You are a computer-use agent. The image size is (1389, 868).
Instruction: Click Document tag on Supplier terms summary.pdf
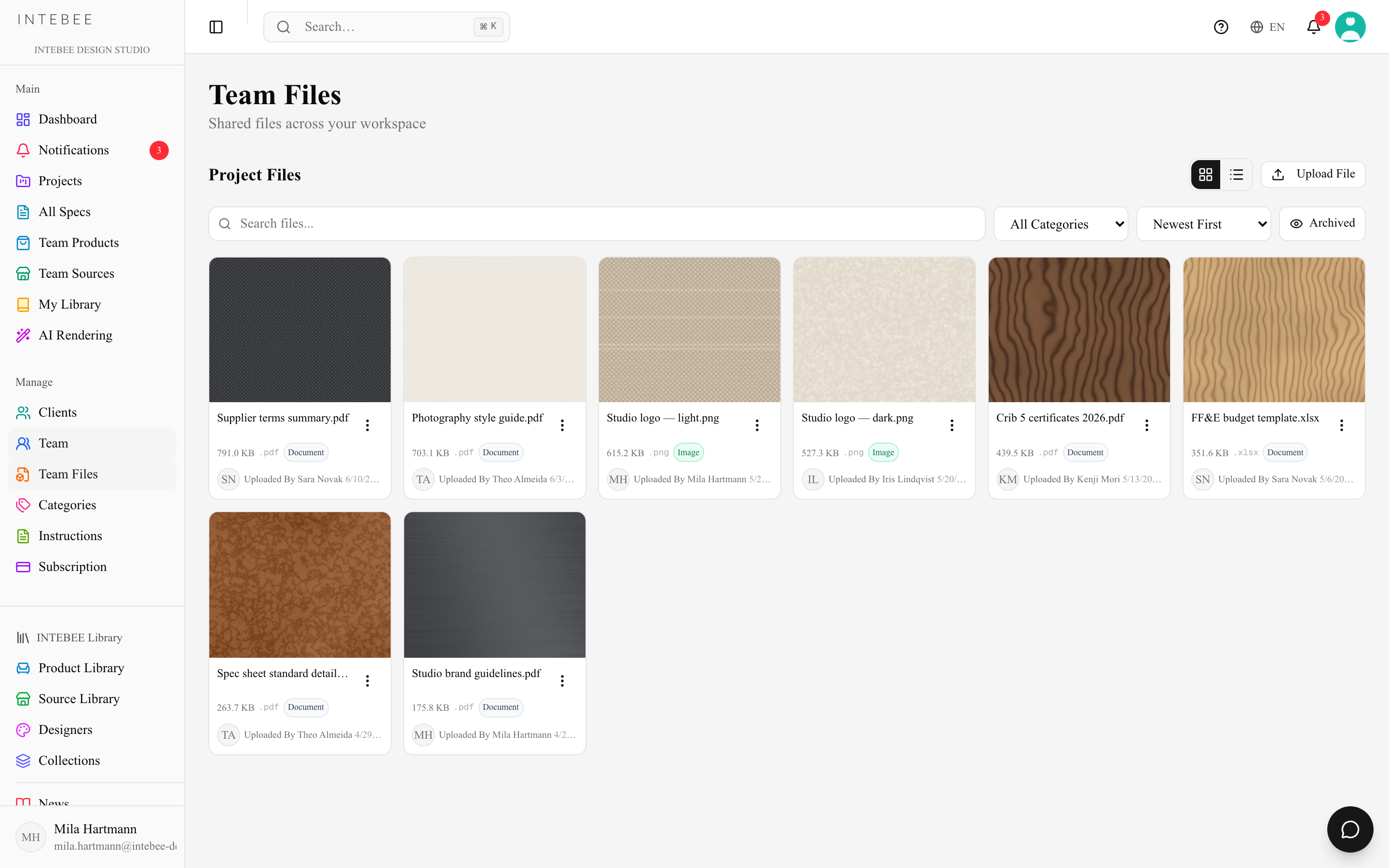(306, 452)
